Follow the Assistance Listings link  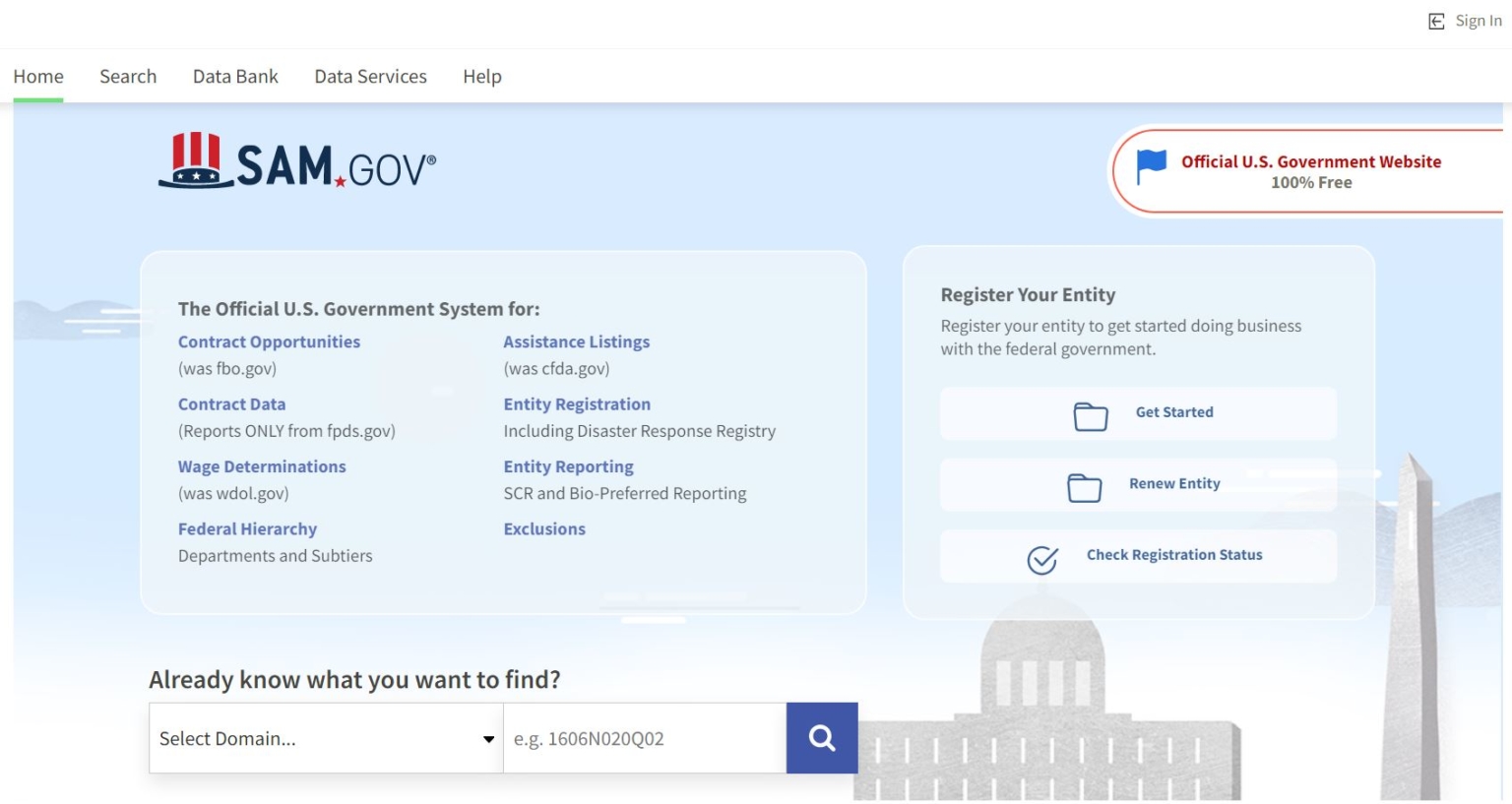coord(576,341)
